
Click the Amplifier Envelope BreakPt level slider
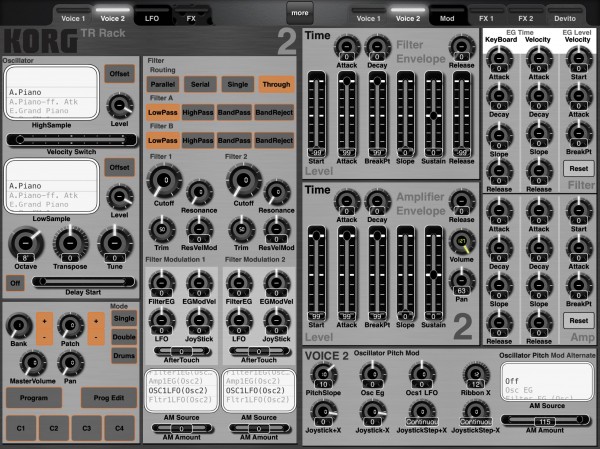[377, 273]
